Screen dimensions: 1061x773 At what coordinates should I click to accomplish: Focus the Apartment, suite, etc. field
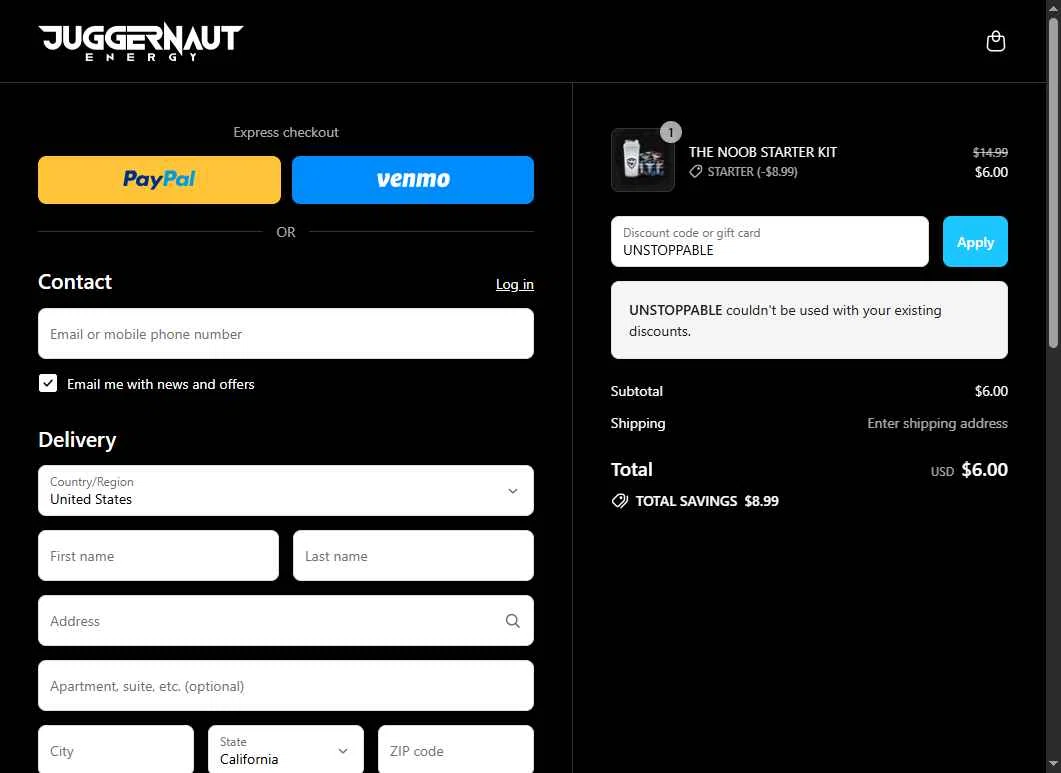(286, 686)
